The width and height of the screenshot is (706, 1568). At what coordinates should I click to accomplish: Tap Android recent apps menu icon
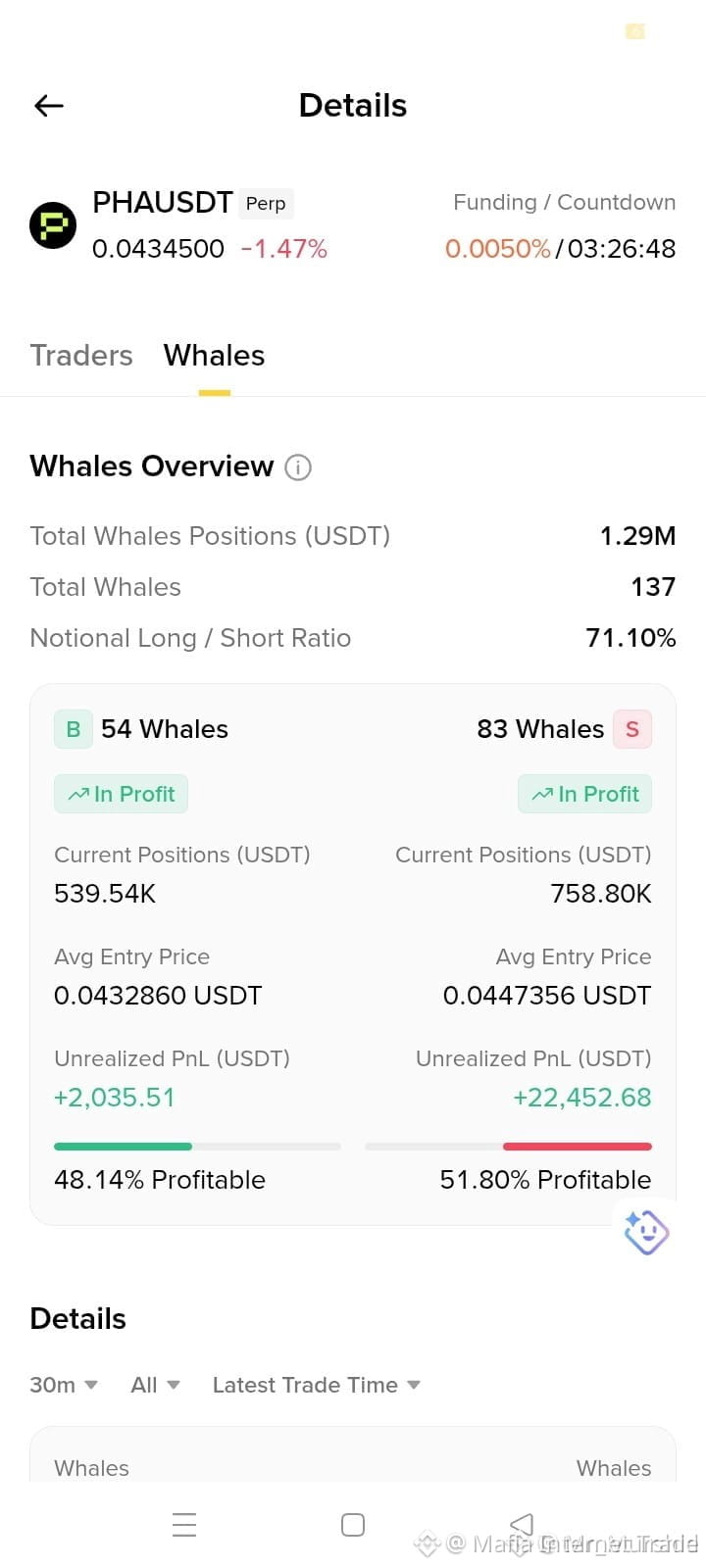pos(184,1525)
